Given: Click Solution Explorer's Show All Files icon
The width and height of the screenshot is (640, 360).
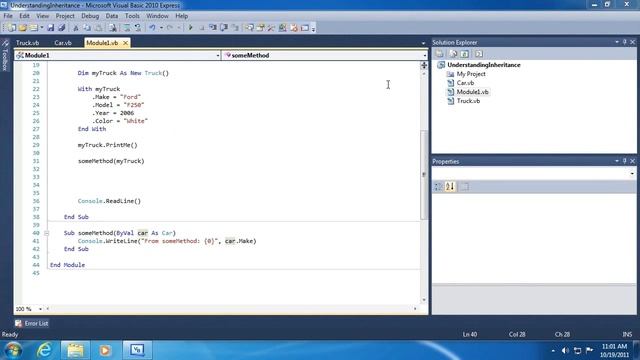Looking at the screenshot, I should [x=452, y=53].
